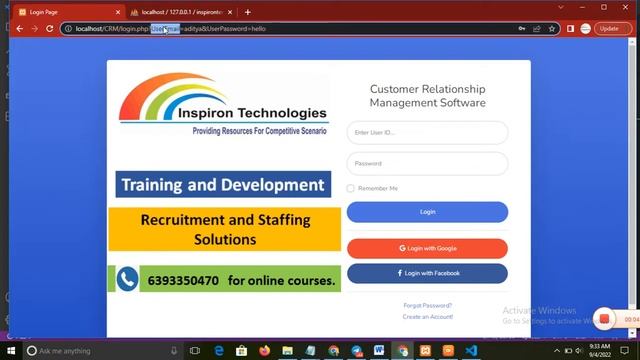Open Microsoft Store from taskbar
640x360 pixels.
[x=241, y=351]
